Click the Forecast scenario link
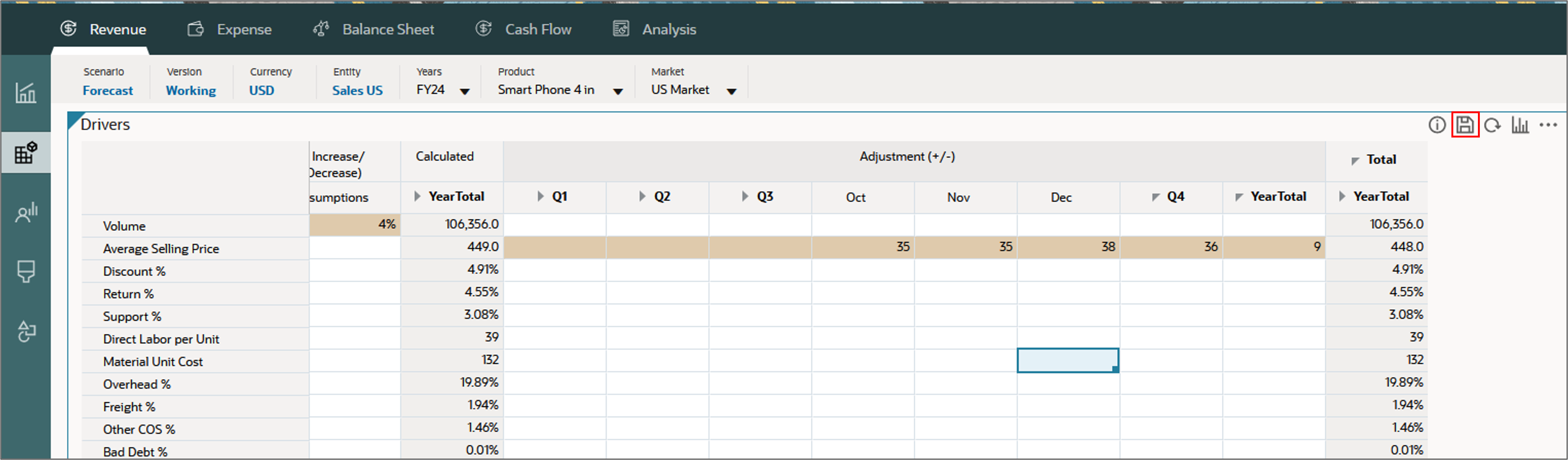1568x460 pixels. click(108, 91)
